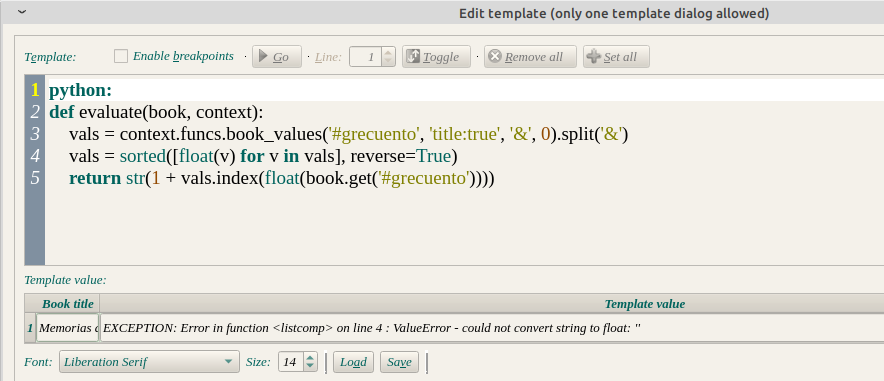Click the plus icon on Set all

(x=594, y=56)
